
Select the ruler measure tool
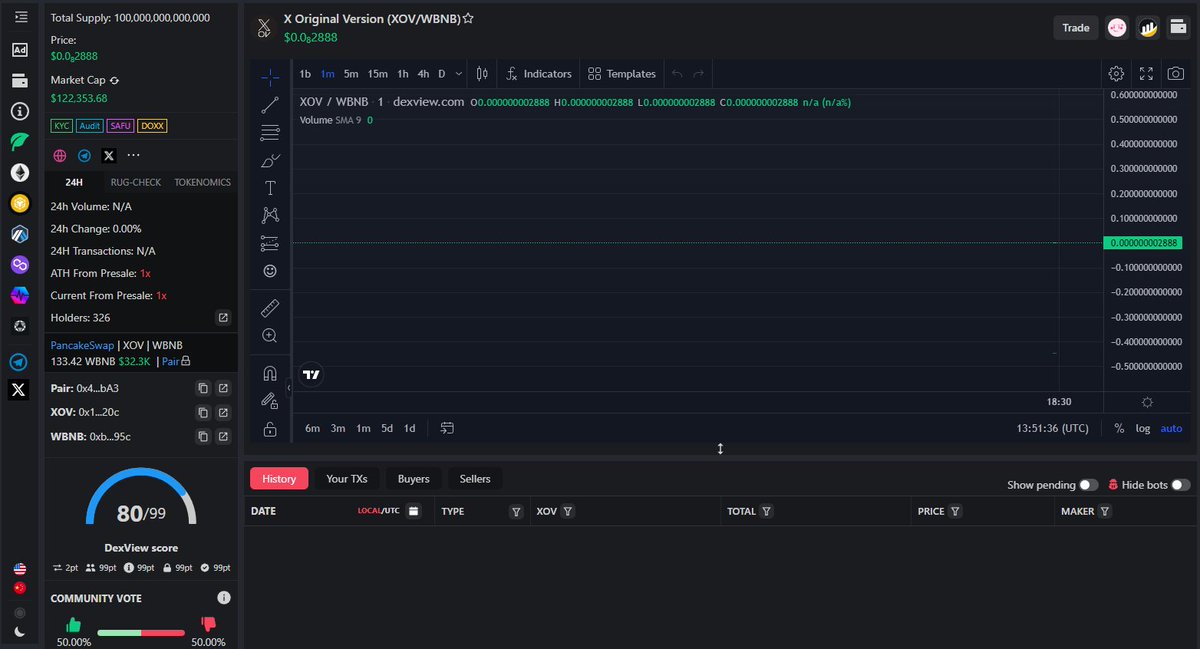(x=270, y=308)
